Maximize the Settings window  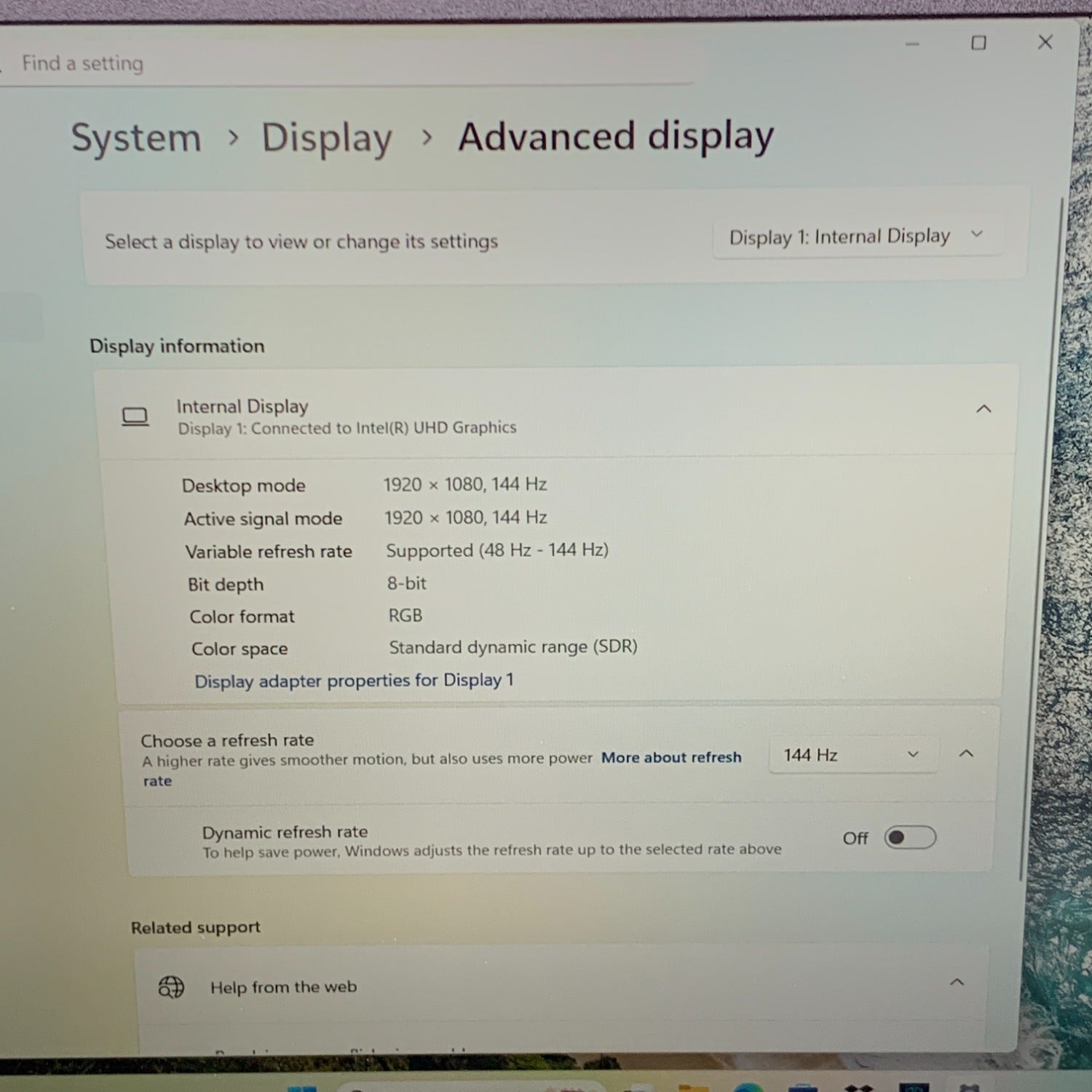click(978, 43)
